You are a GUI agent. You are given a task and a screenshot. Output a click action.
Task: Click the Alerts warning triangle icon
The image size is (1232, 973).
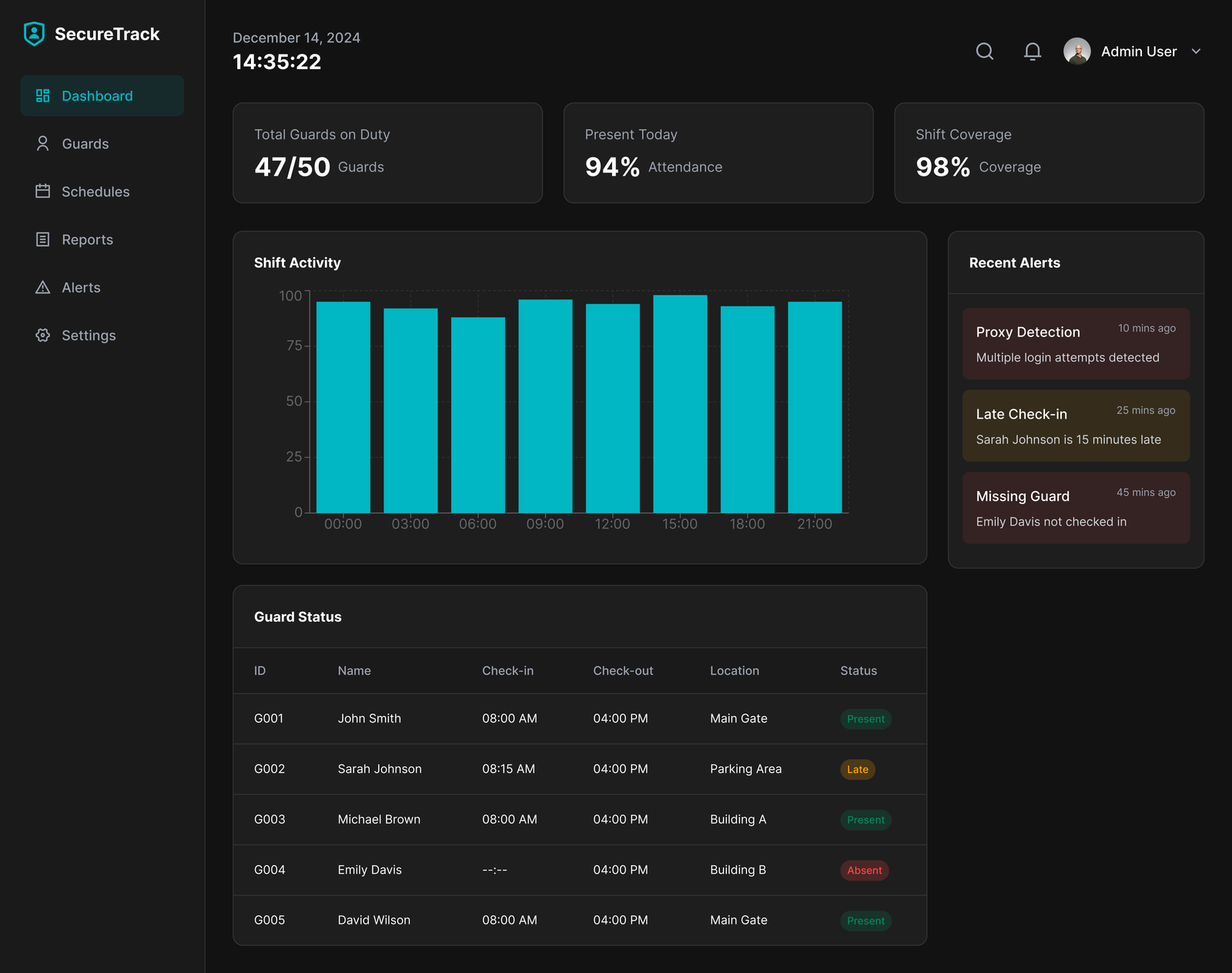43,287
